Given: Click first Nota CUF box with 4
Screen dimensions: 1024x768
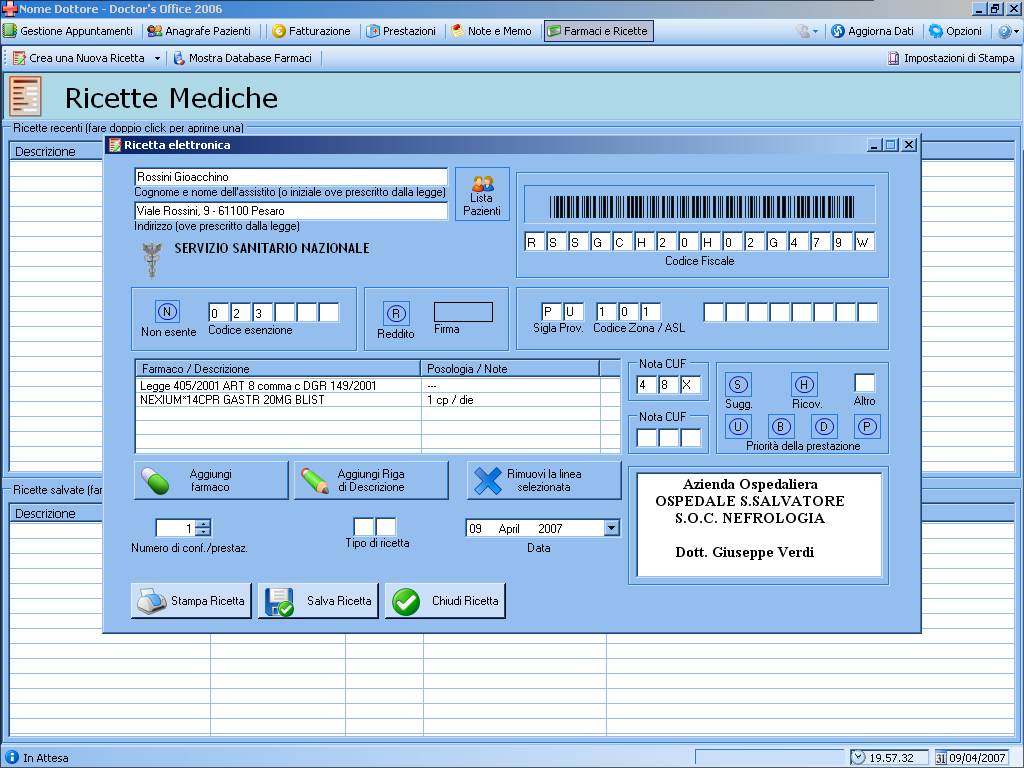Looking at the screenshot, I should click(647, 385).
